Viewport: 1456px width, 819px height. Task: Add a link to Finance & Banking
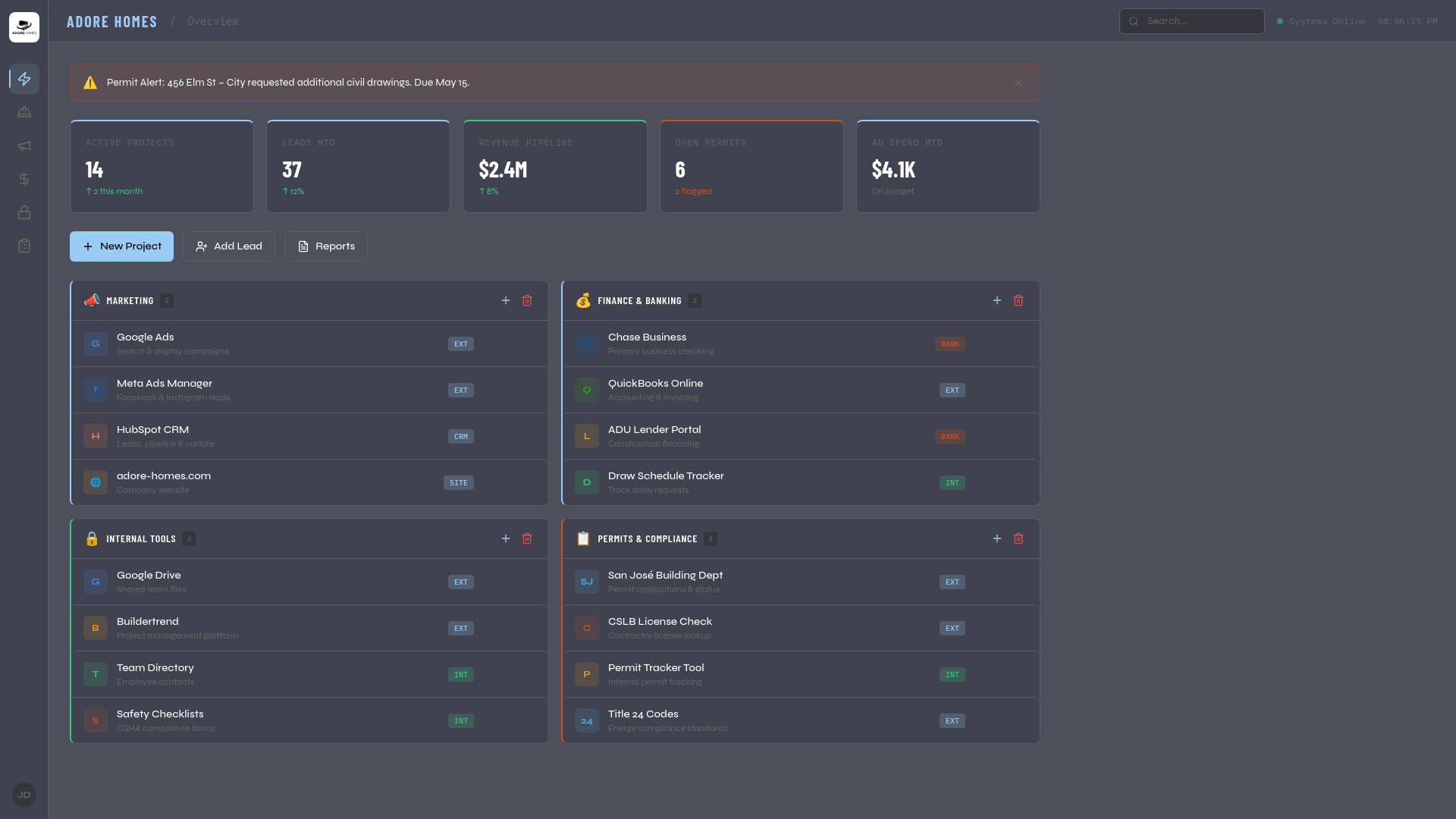point(997,300)
